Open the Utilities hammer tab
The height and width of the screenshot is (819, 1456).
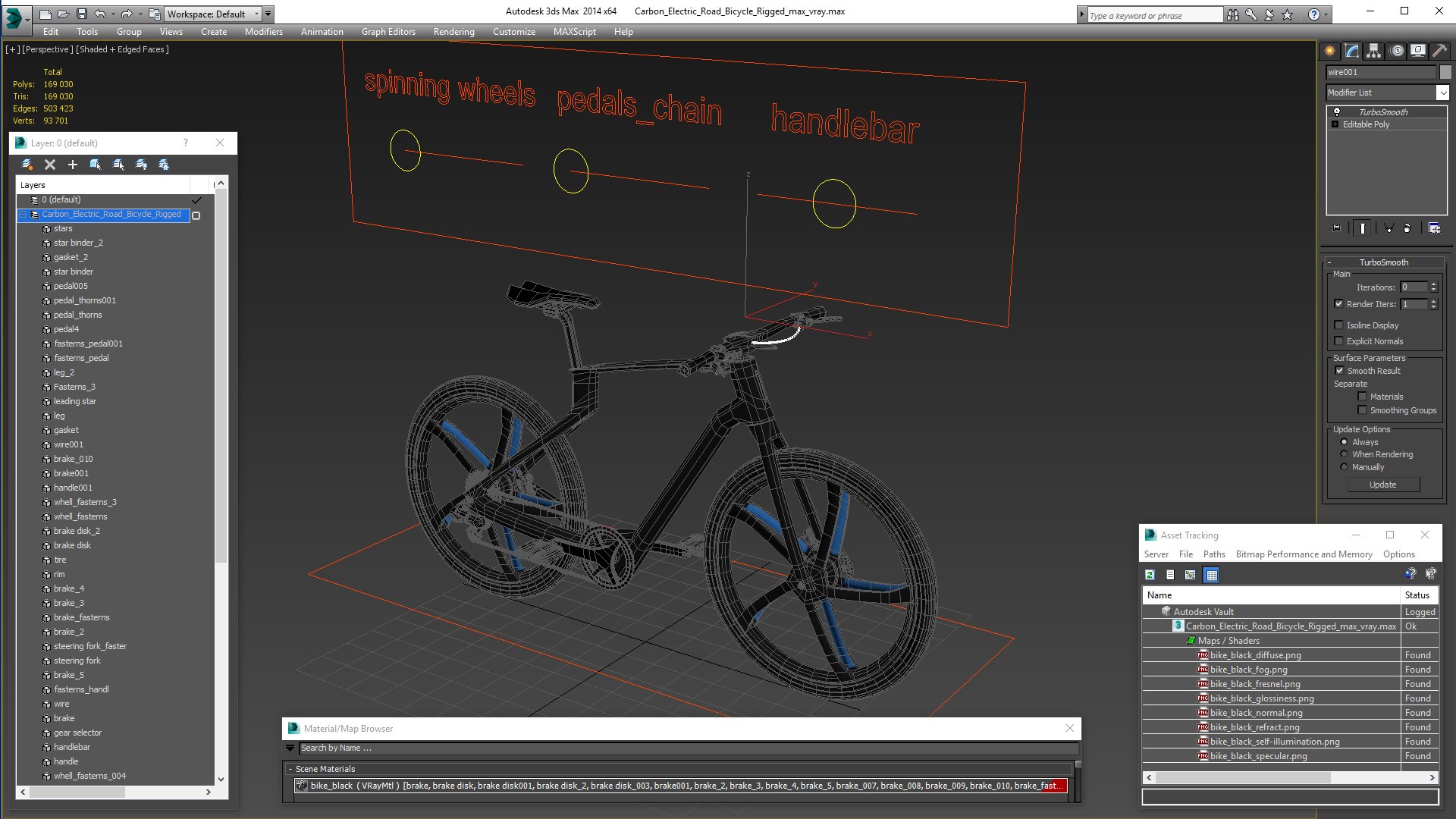1439,51
